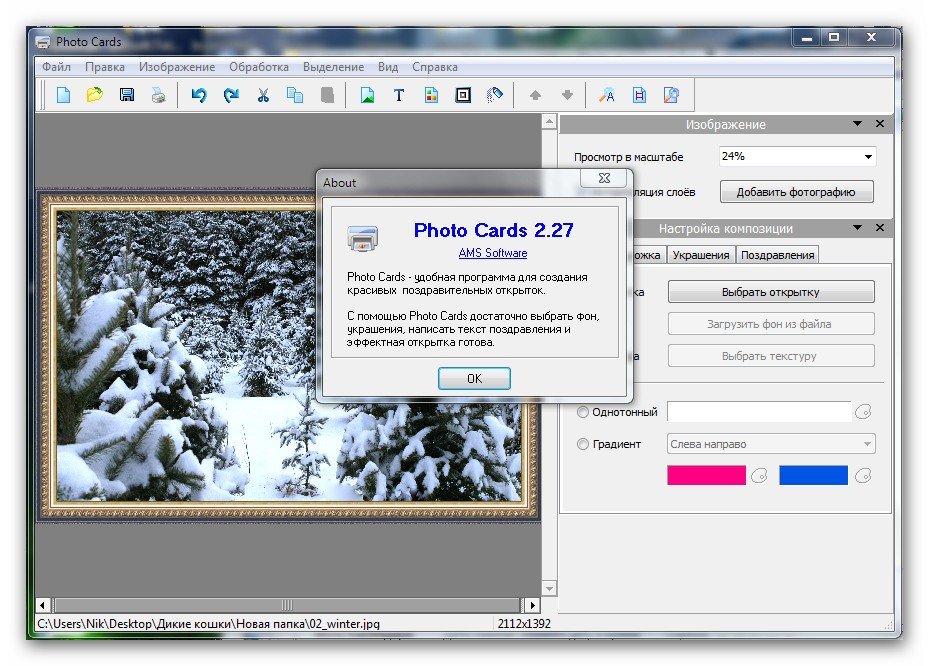Close the Настройка композиции panel
Image resolution: width=929 pixels, height=666 pixels.
pos(880,228)
